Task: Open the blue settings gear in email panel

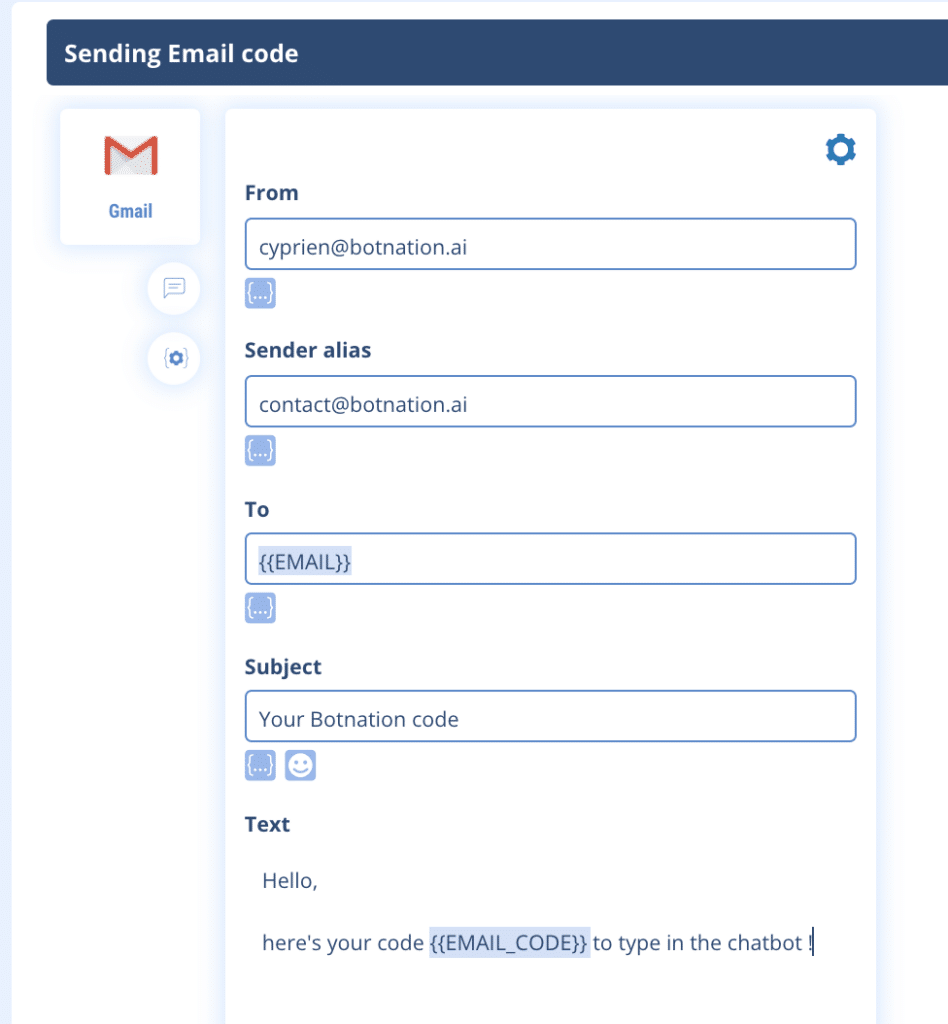Action: coord(840,150)
